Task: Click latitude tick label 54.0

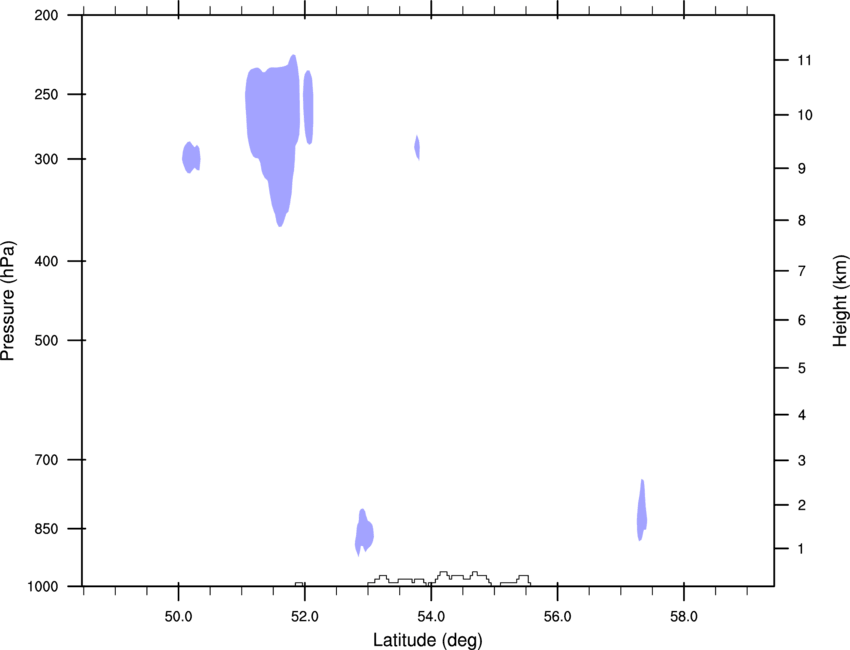Action: point(431,616)
